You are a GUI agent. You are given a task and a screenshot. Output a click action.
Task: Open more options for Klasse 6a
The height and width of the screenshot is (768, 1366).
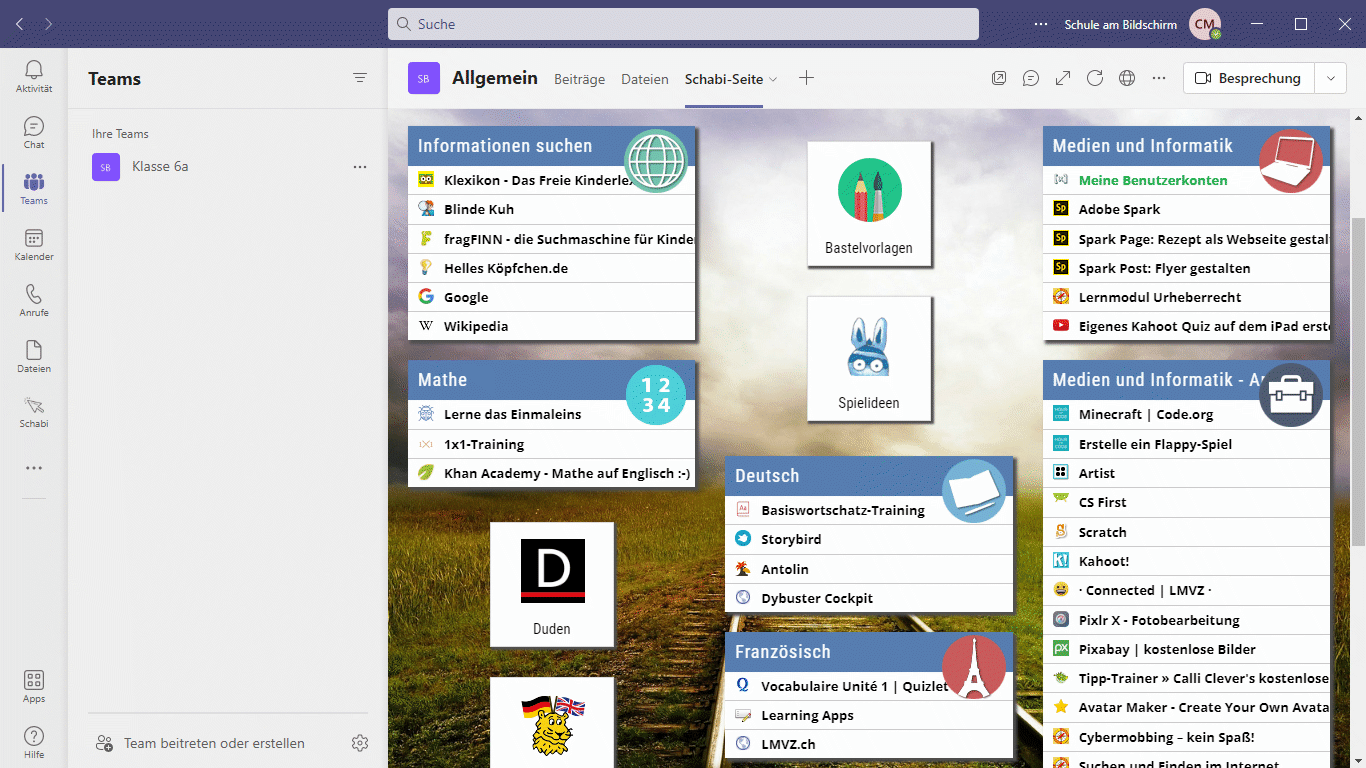pos(360,167)
